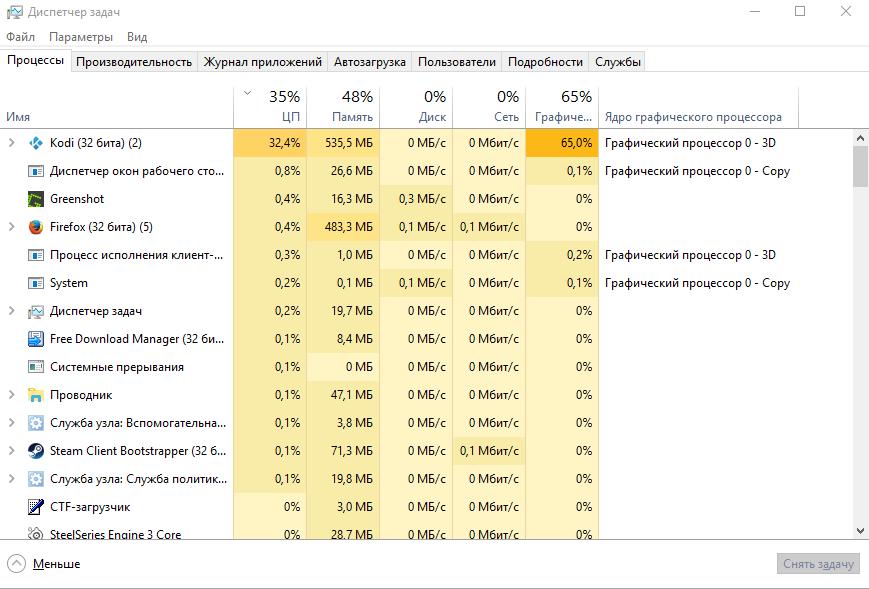Select the SteelSeries Engine 3 Core icon
Viewport: 869px width, 589px height.
[x=36, y=534]
